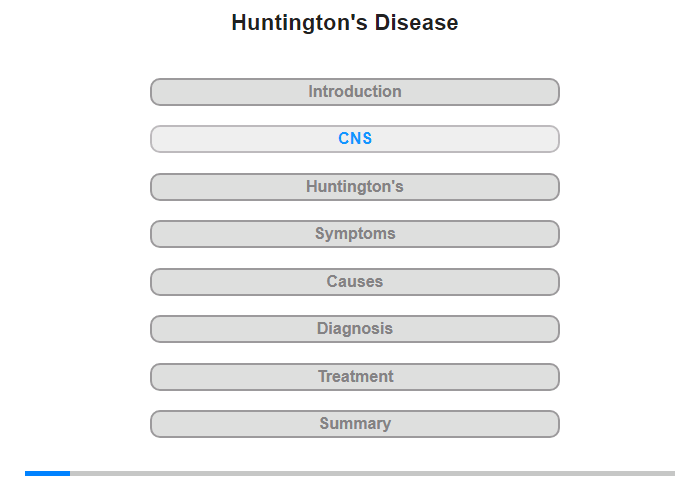View the Summary section

coord(354,424)
